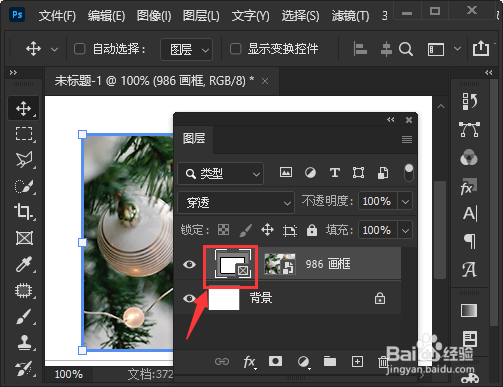
Task: Open the History panel icon
Action: click(469, 101)
